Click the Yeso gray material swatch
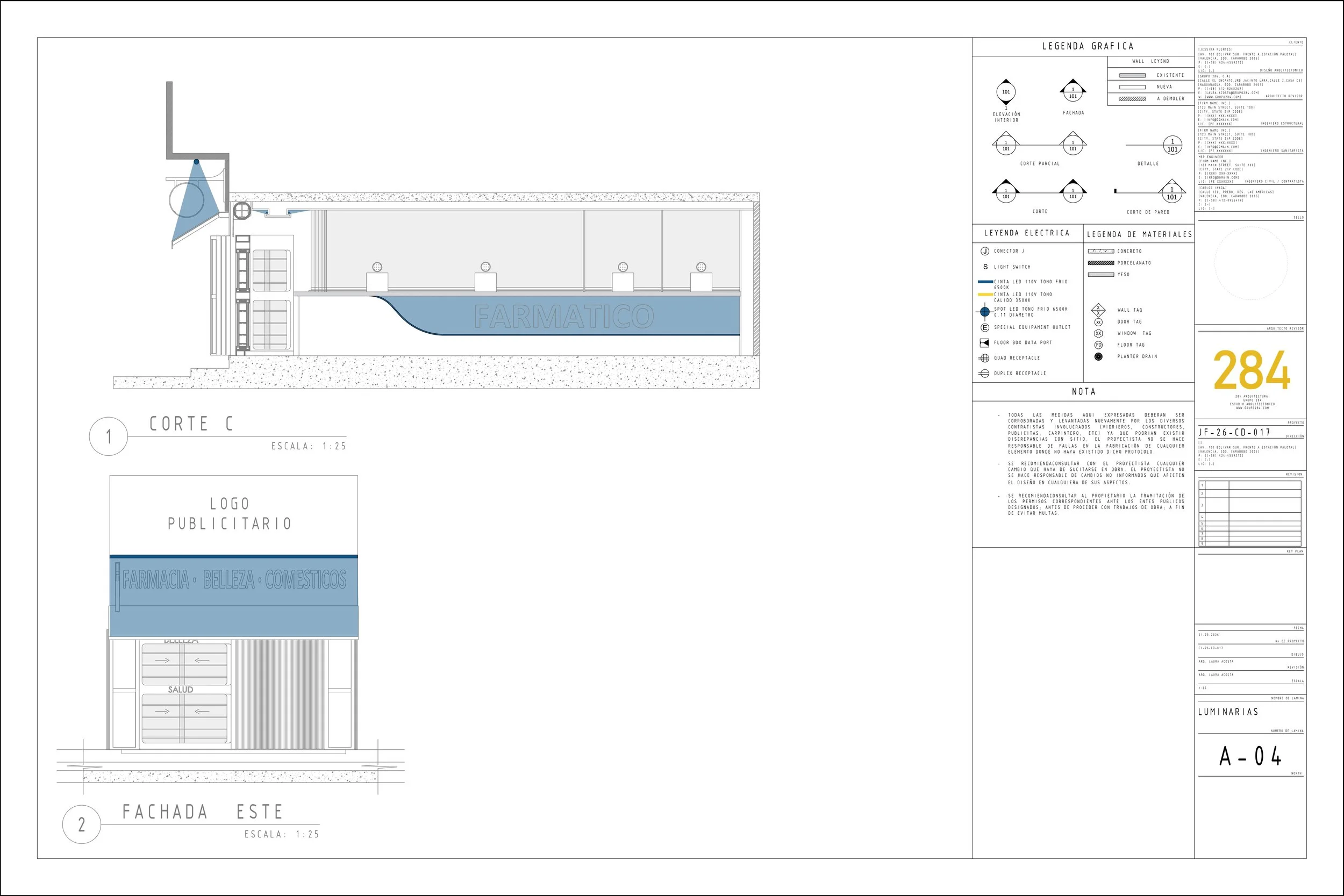 1100,274
